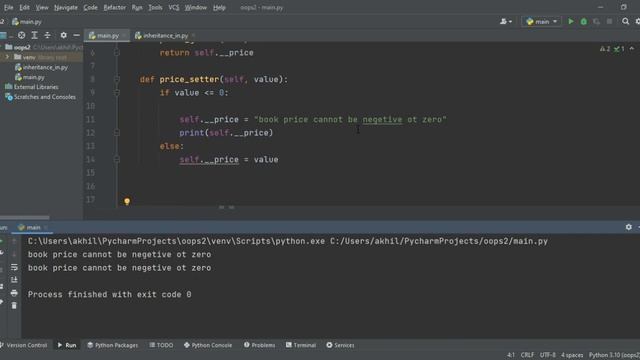This screenshot has height=360, width=640.
Task: Open the View menu
Action: (x=42, y=7)
